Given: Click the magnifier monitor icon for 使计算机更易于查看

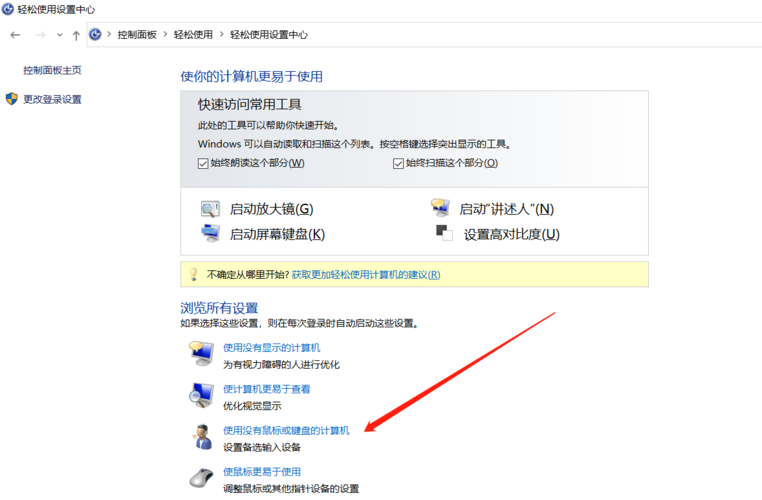Looking at the screenshot, I should pos(201,396).
